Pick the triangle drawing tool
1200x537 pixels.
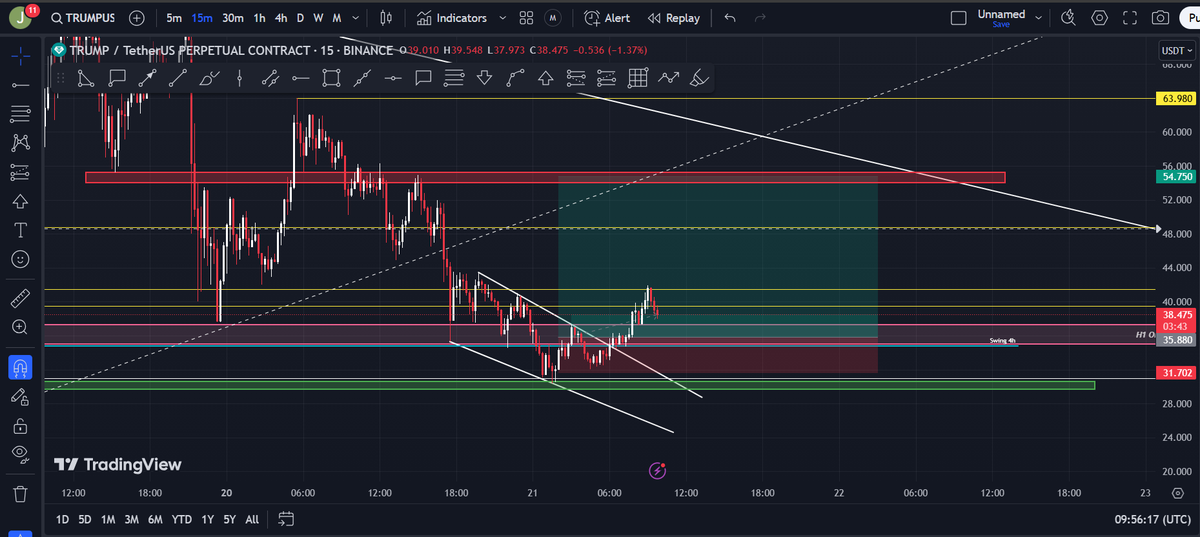pos(86,77)
